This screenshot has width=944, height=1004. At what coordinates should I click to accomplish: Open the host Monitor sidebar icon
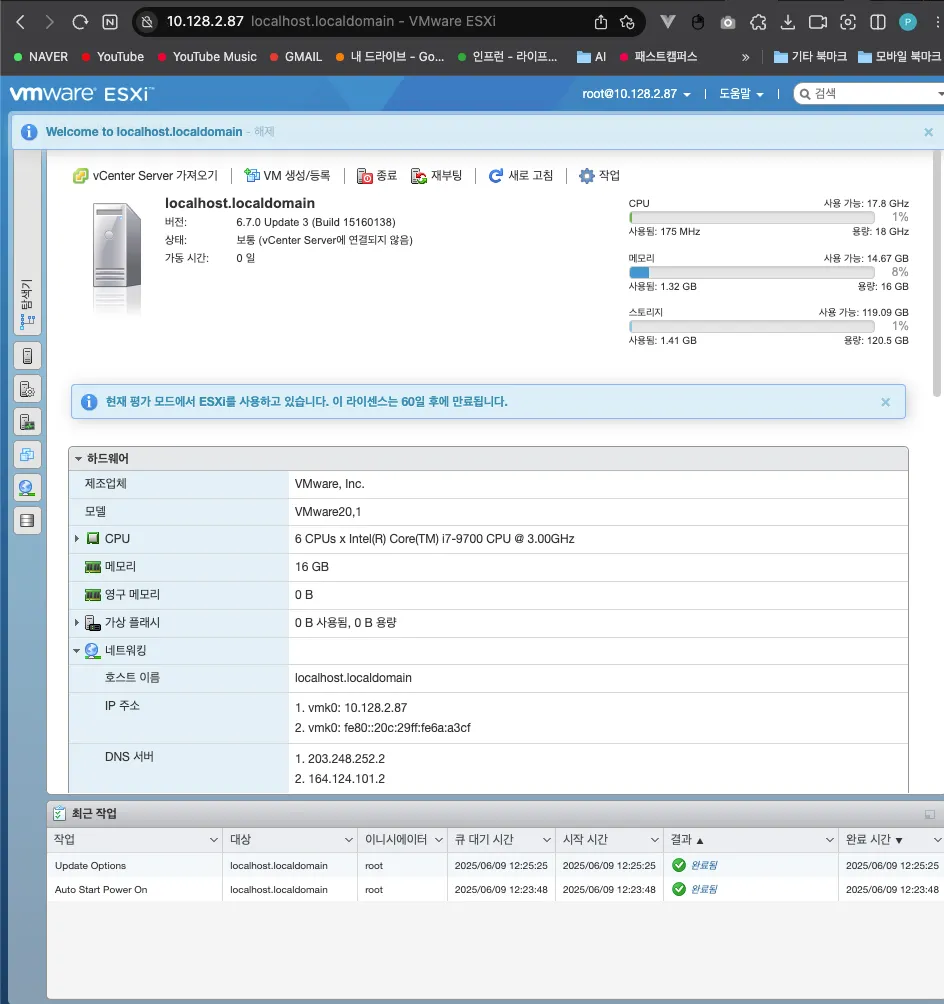(27, 422)
